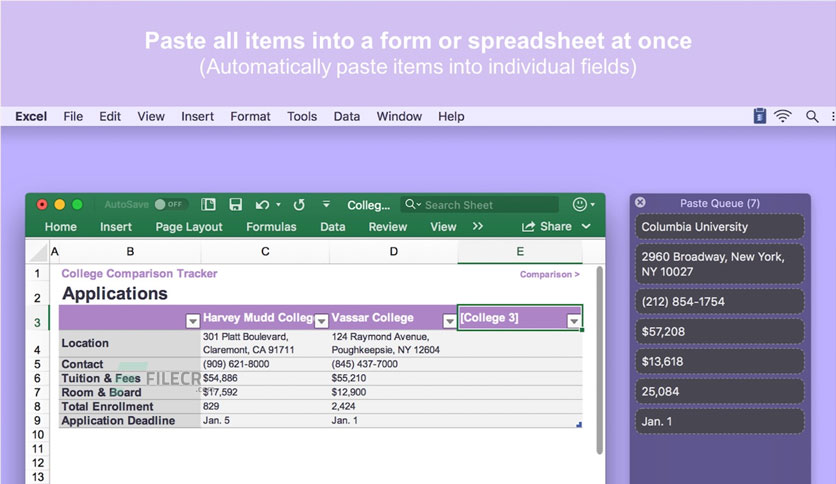Viewport: 836px width, 484px height.
Task: Click the Excel sidebar layout icon
Action: coord(208,205)
